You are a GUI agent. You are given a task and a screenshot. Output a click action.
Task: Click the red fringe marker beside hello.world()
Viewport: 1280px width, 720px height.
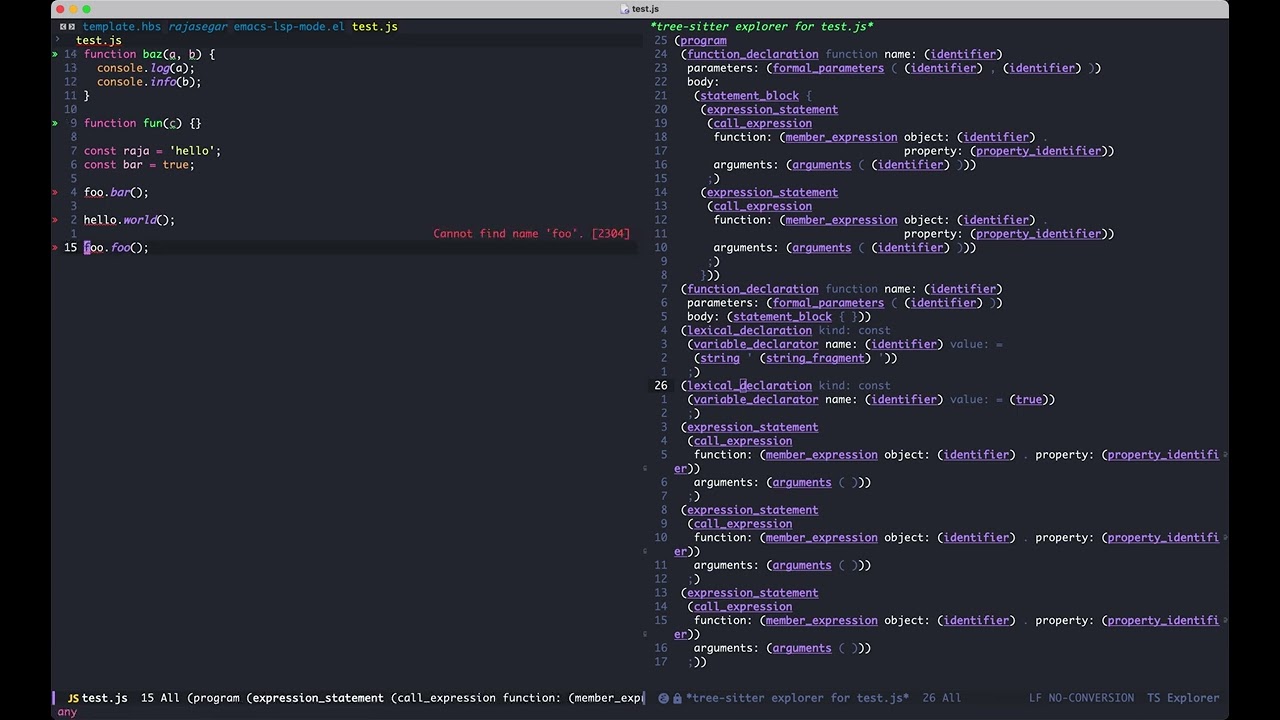55,220
